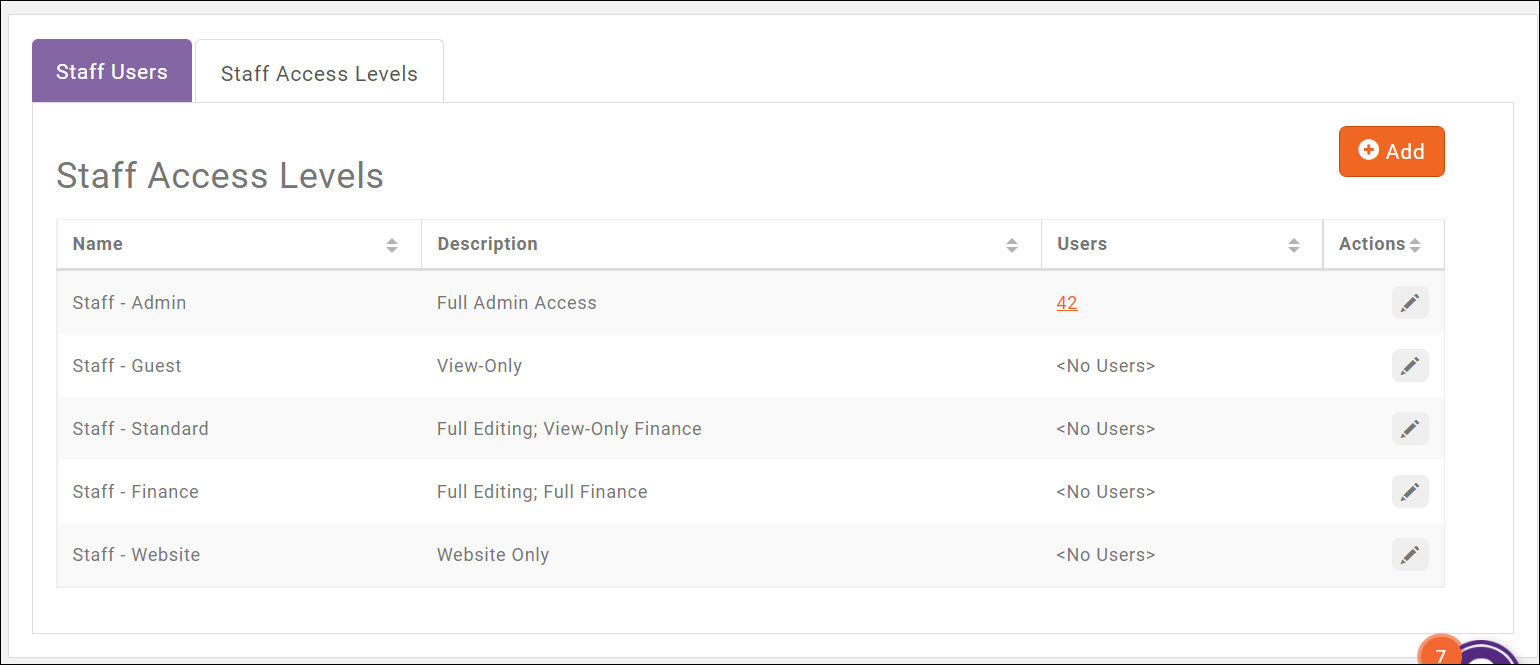Viewport: 1540px width, 665px height.
Task: Sort the table by the Users column arrows
Action: 1295,243
